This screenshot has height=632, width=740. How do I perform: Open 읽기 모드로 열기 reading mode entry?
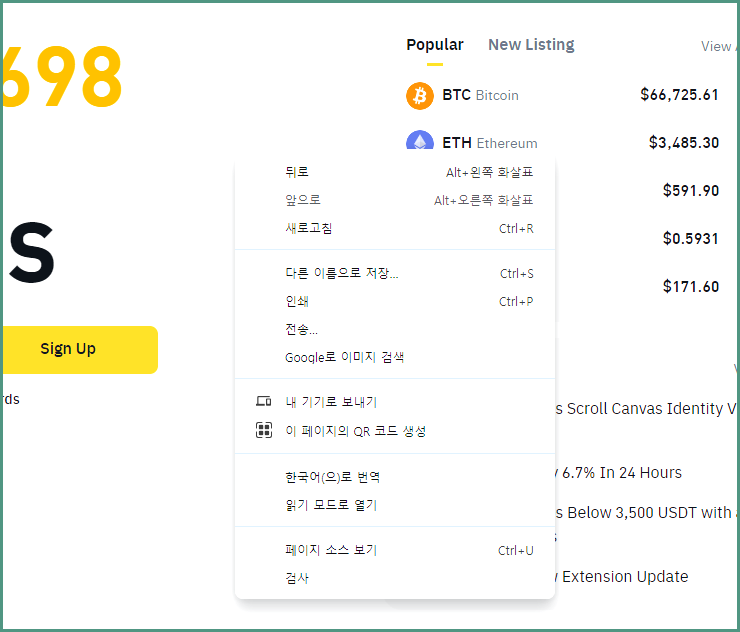(x=395, y=505)
